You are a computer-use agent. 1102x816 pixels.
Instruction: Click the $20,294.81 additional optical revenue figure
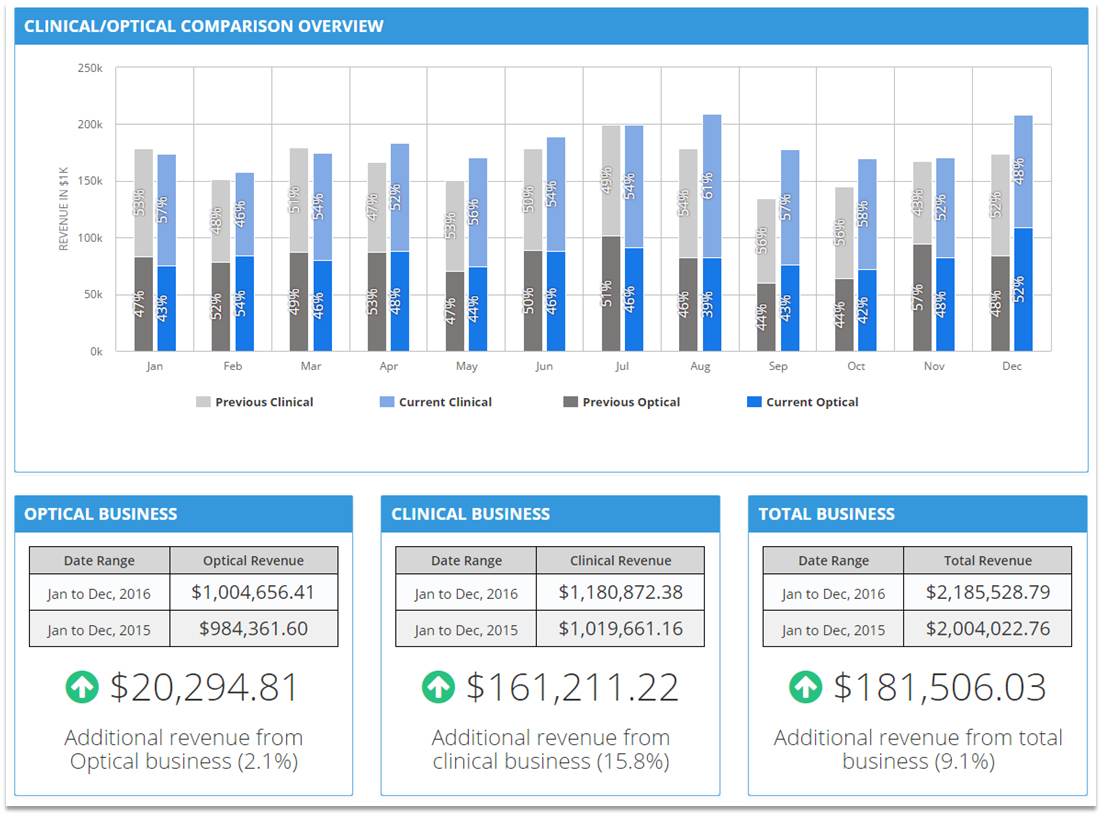click(x=204, y=688)
